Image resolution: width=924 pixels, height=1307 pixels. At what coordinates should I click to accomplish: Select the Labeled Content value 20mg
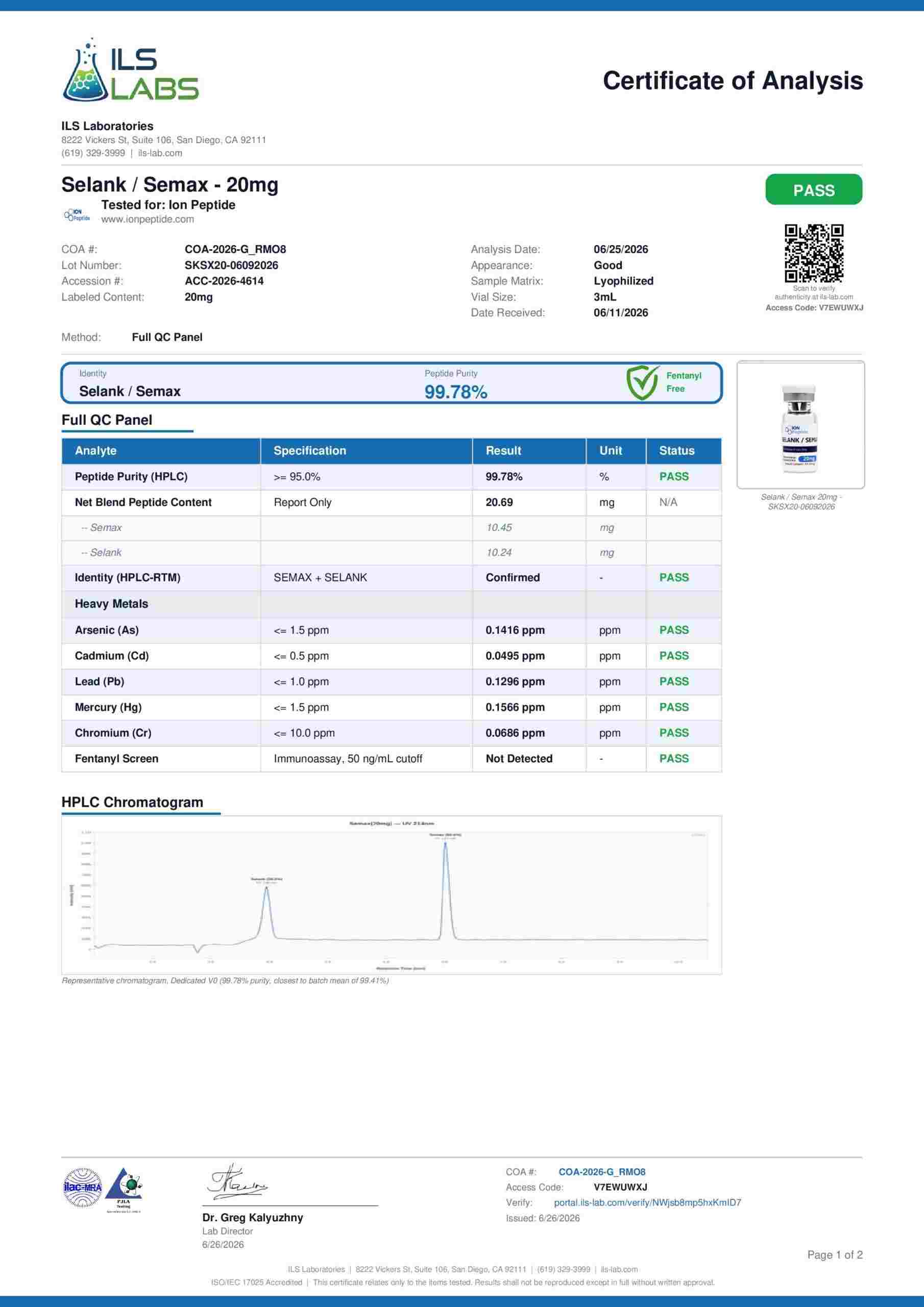click(x=199, y=297)
